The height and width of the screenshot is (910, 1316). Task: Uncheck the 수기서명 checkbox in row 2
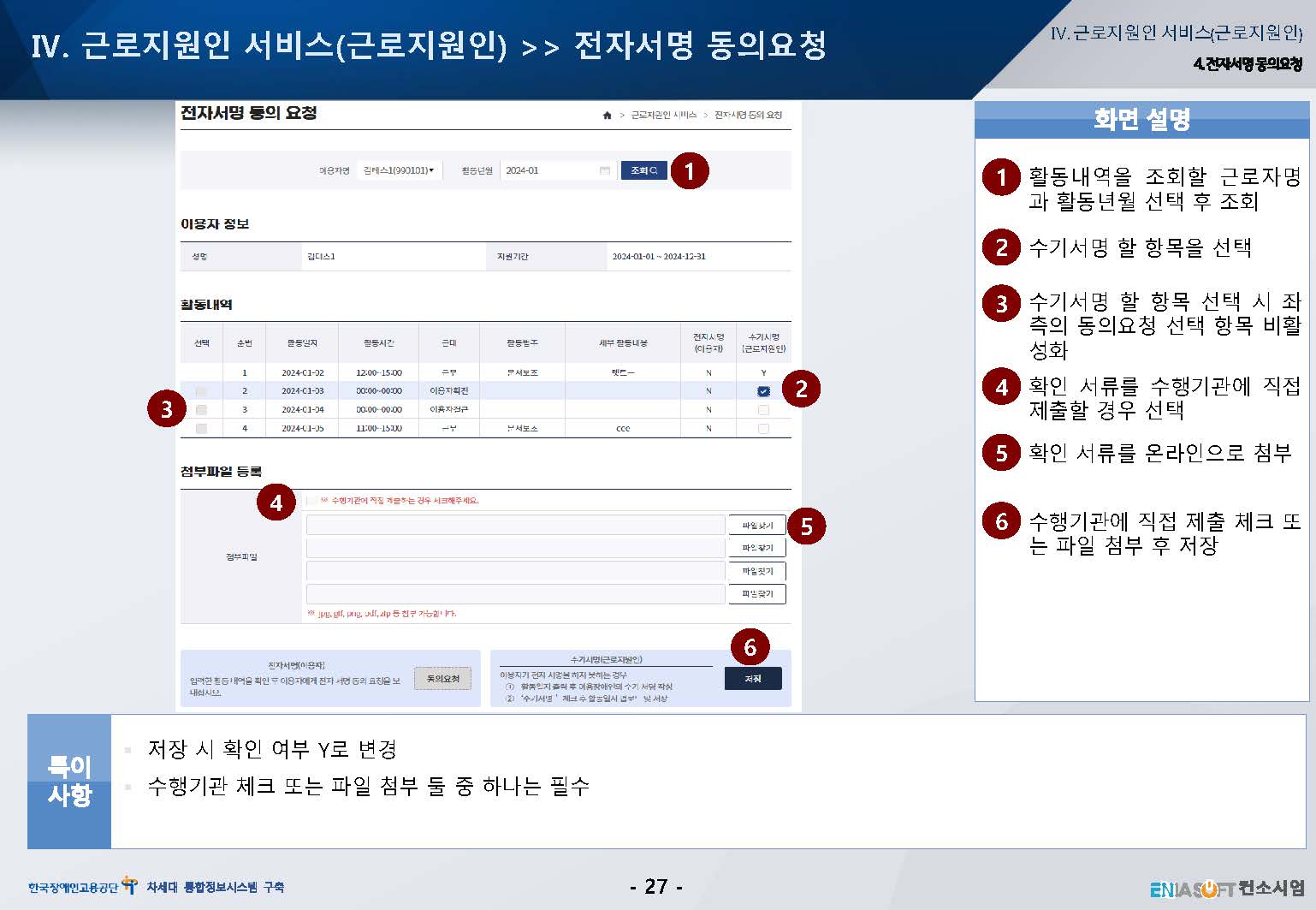click(763, 391)
